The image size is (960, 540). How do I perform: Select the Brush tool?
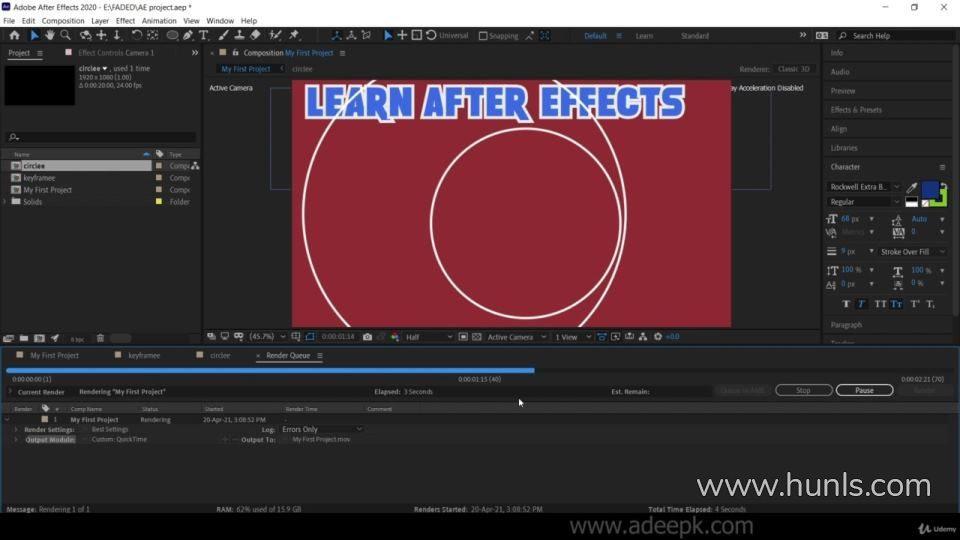[223, 36]
